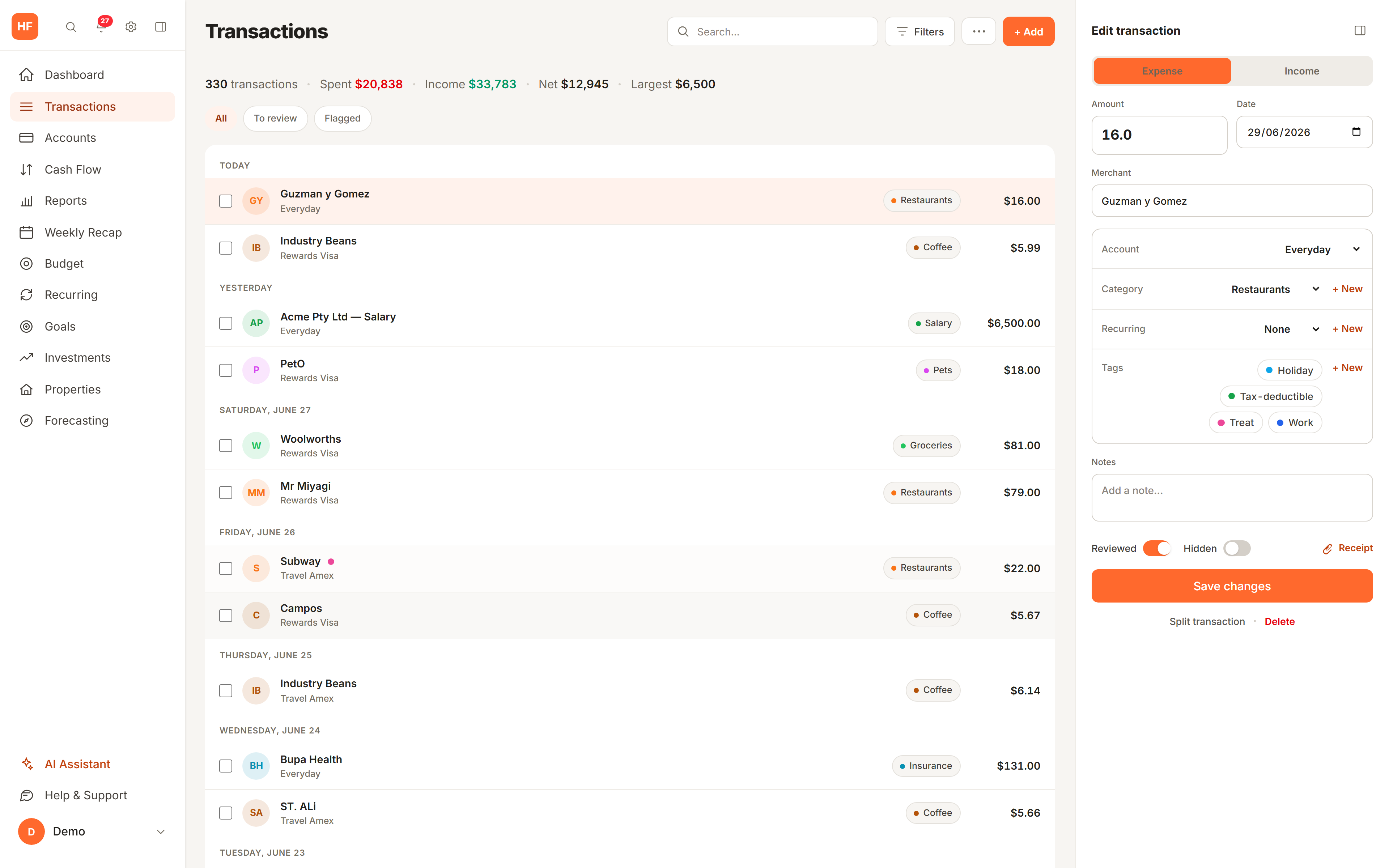Click the Notes Add a note field
This screenshot has width=1389, height=868.
pos(1232,497)
